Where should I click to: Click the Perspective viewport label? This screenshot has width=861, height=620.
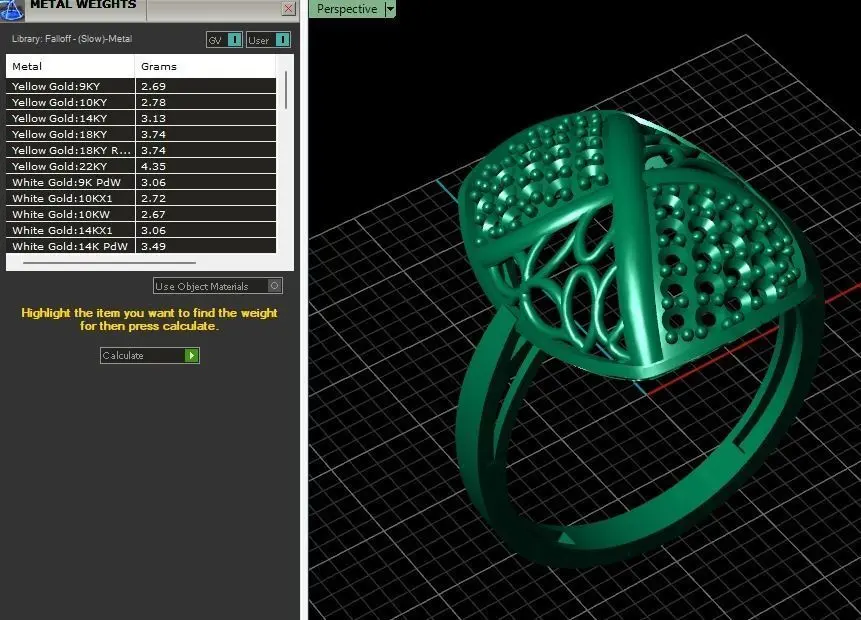point(347,9)
